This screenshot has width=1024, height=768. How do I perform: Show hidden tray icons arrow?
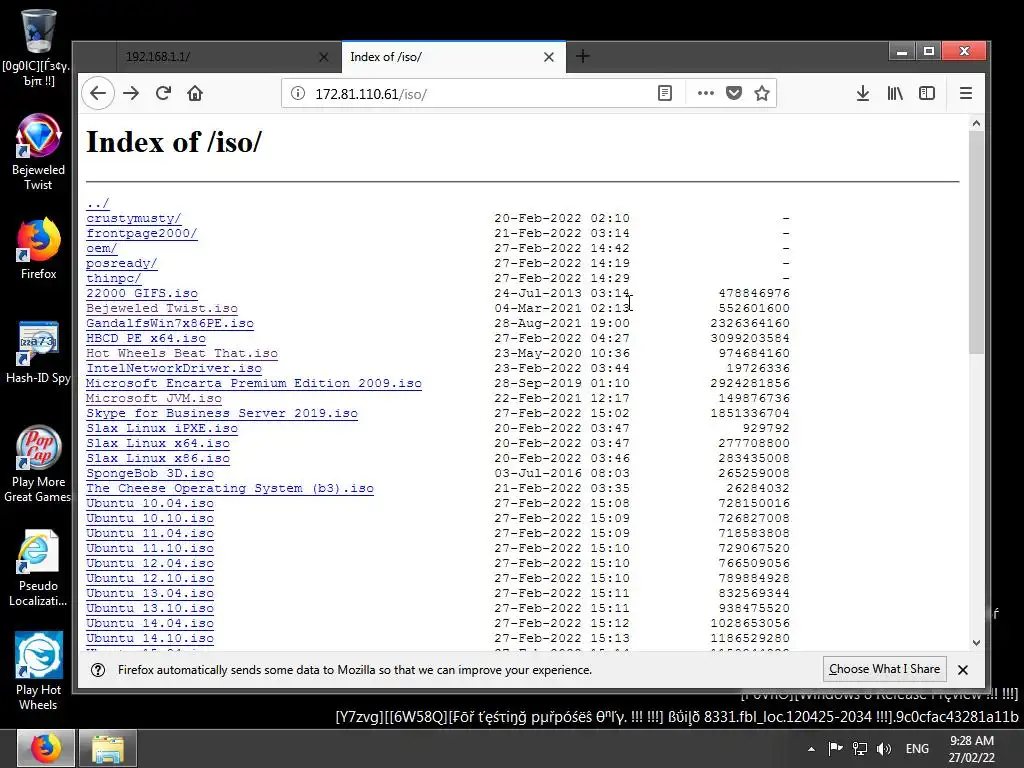811,749
